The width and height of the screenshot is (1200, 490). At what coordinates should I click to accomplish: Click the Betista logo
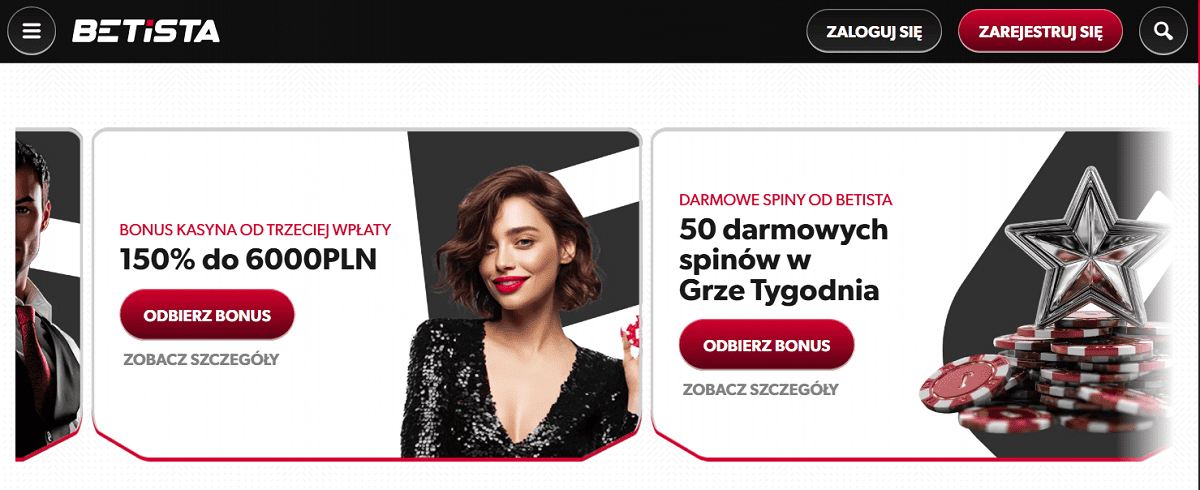point(146,31)
